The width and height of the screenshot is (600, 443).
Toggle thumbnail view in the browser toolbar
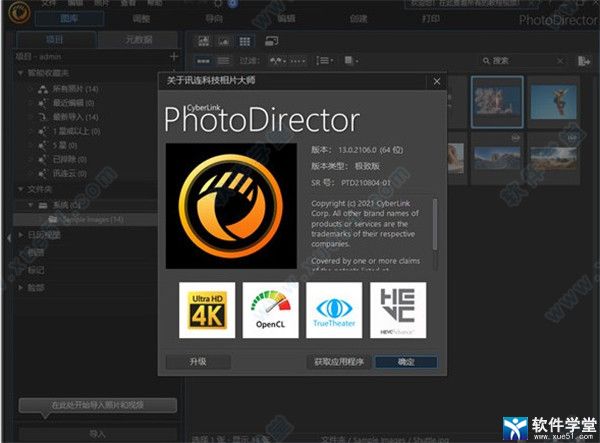[203, 61]
